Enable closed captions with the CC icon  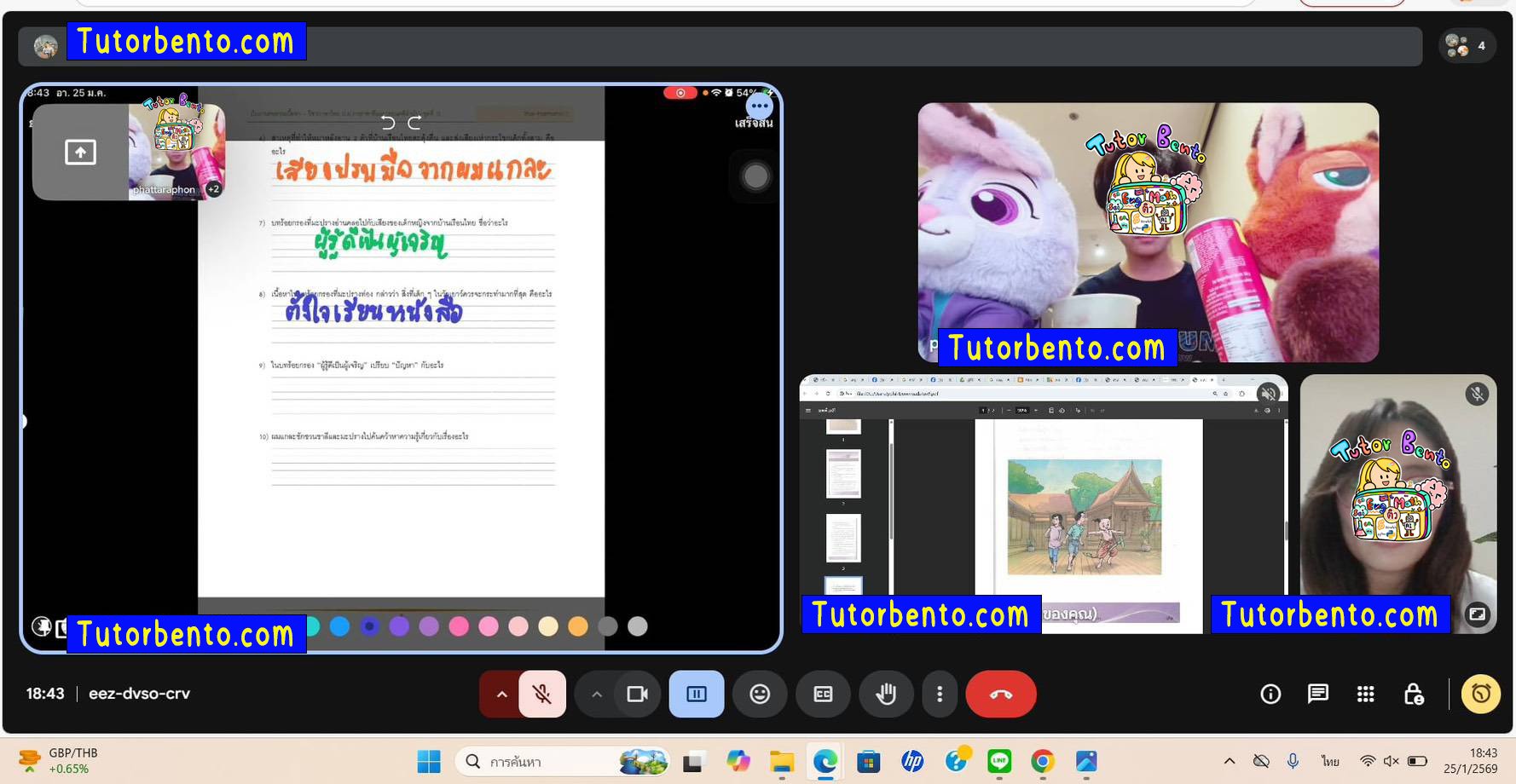(822, 694)
